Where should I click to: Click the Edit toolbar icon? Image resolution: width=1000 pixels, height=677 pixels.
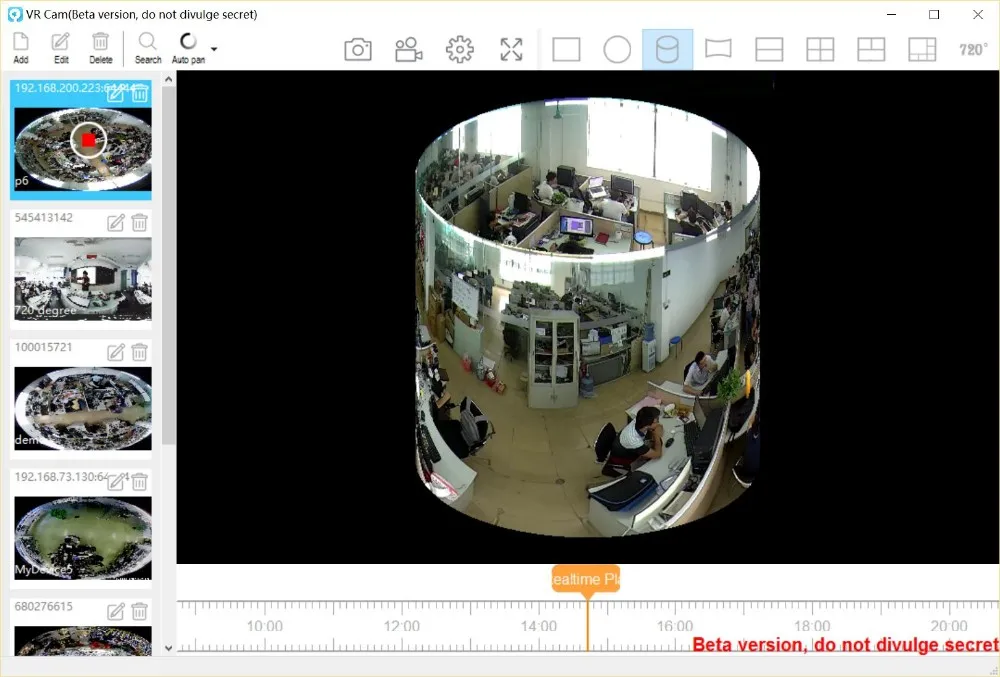pos(61,48)
